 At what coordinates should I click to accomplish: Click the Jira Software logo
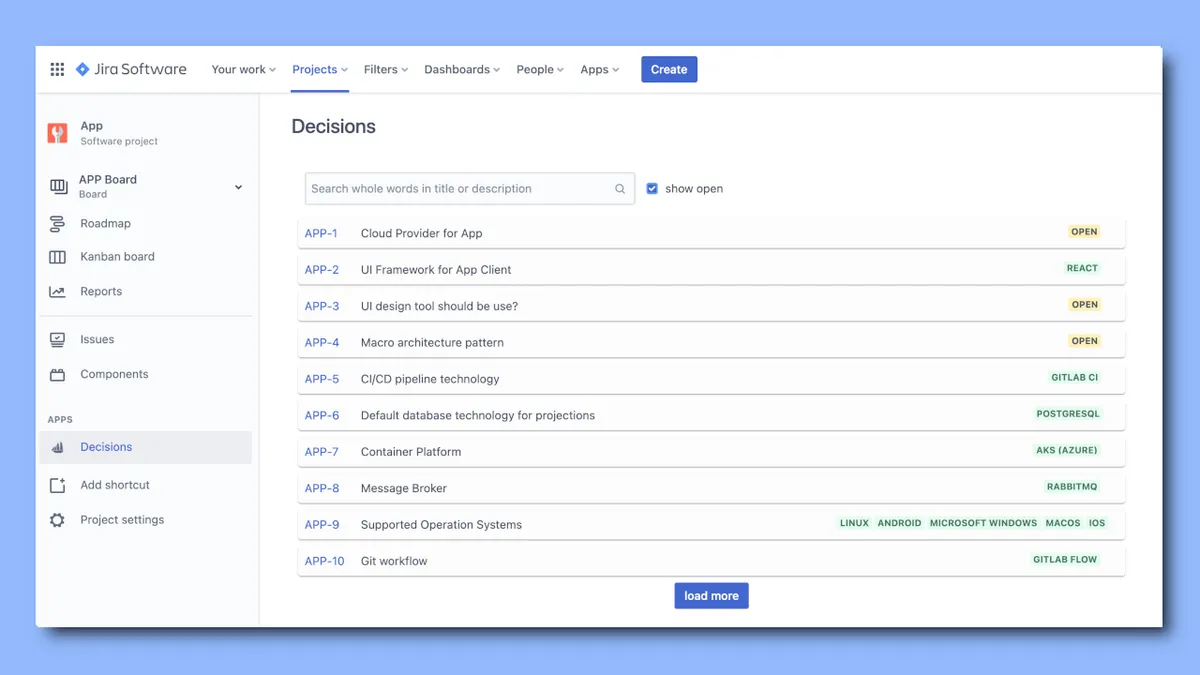tap(131, 69)
